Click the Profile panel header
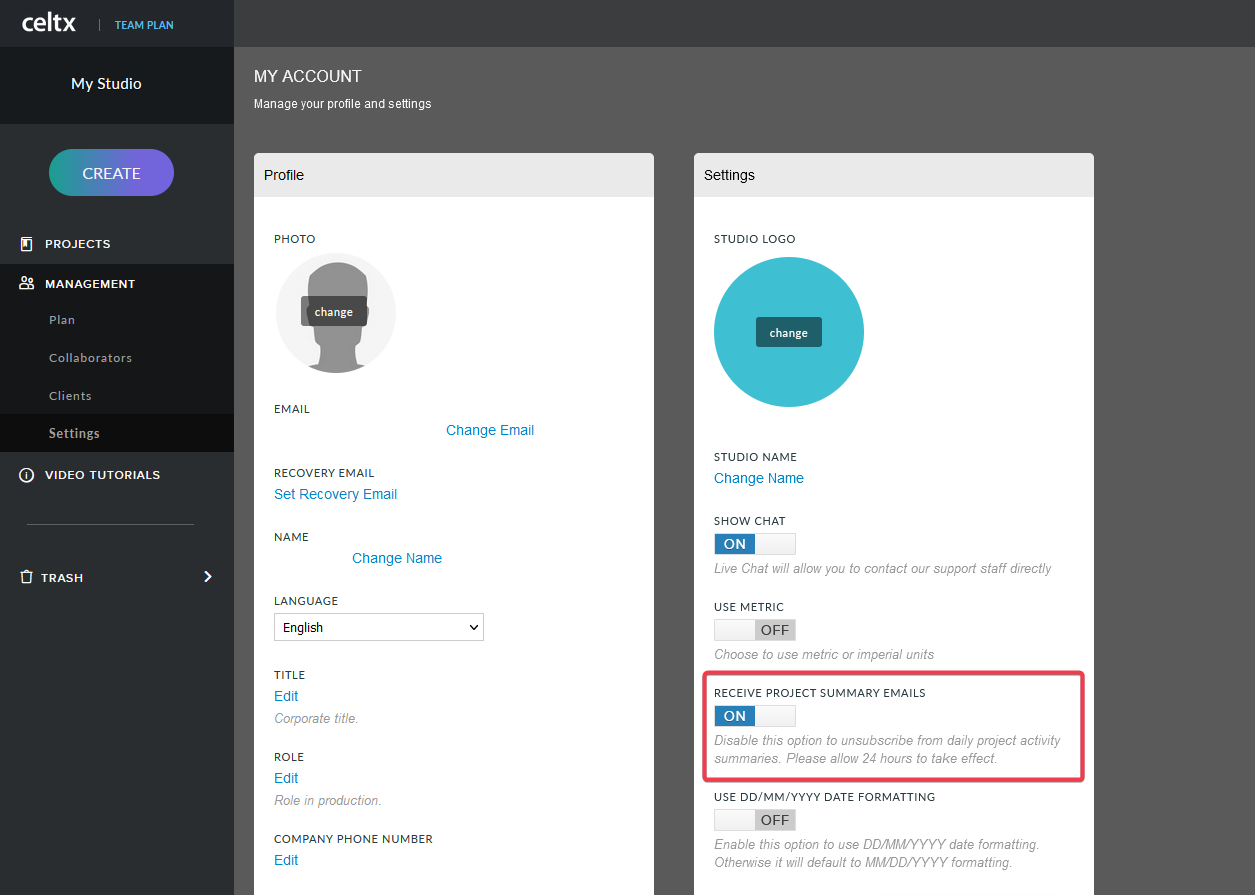 point(454,175)
